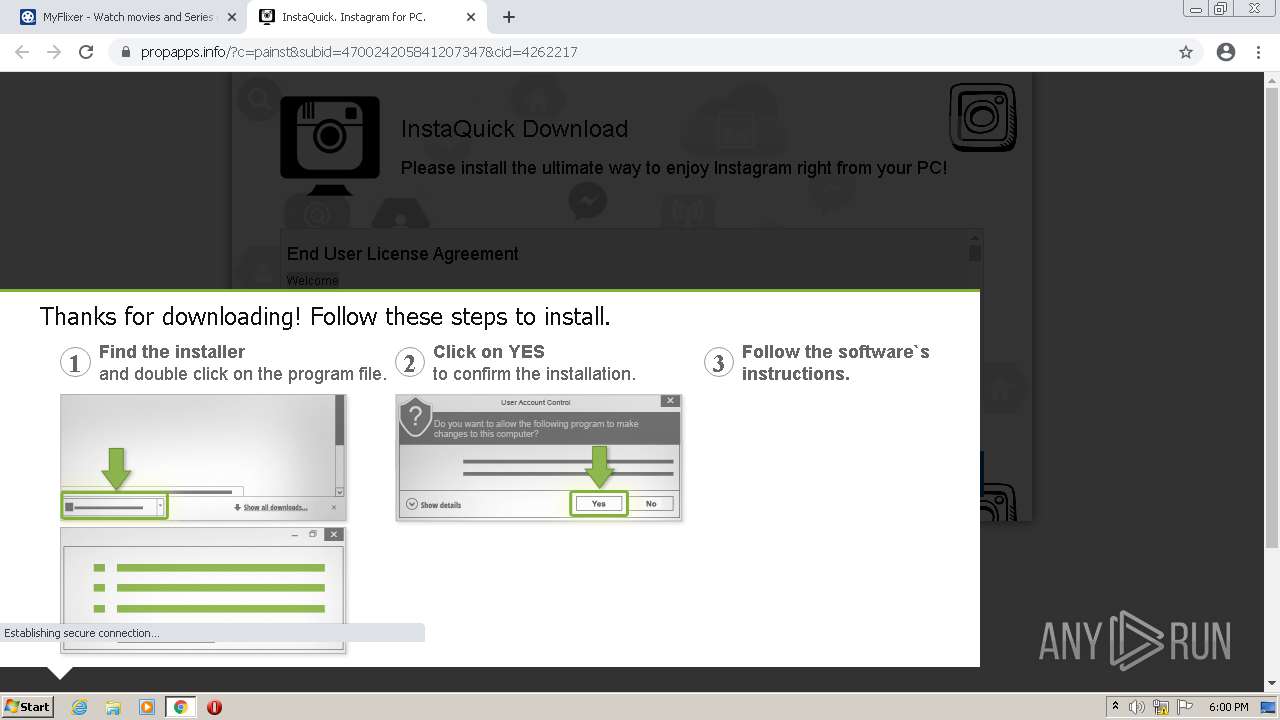Image resolution: width=1280 pixels, height=720 pixels.
Task: Open Action Center flag icon
Action: click(x=1184, y=707)
